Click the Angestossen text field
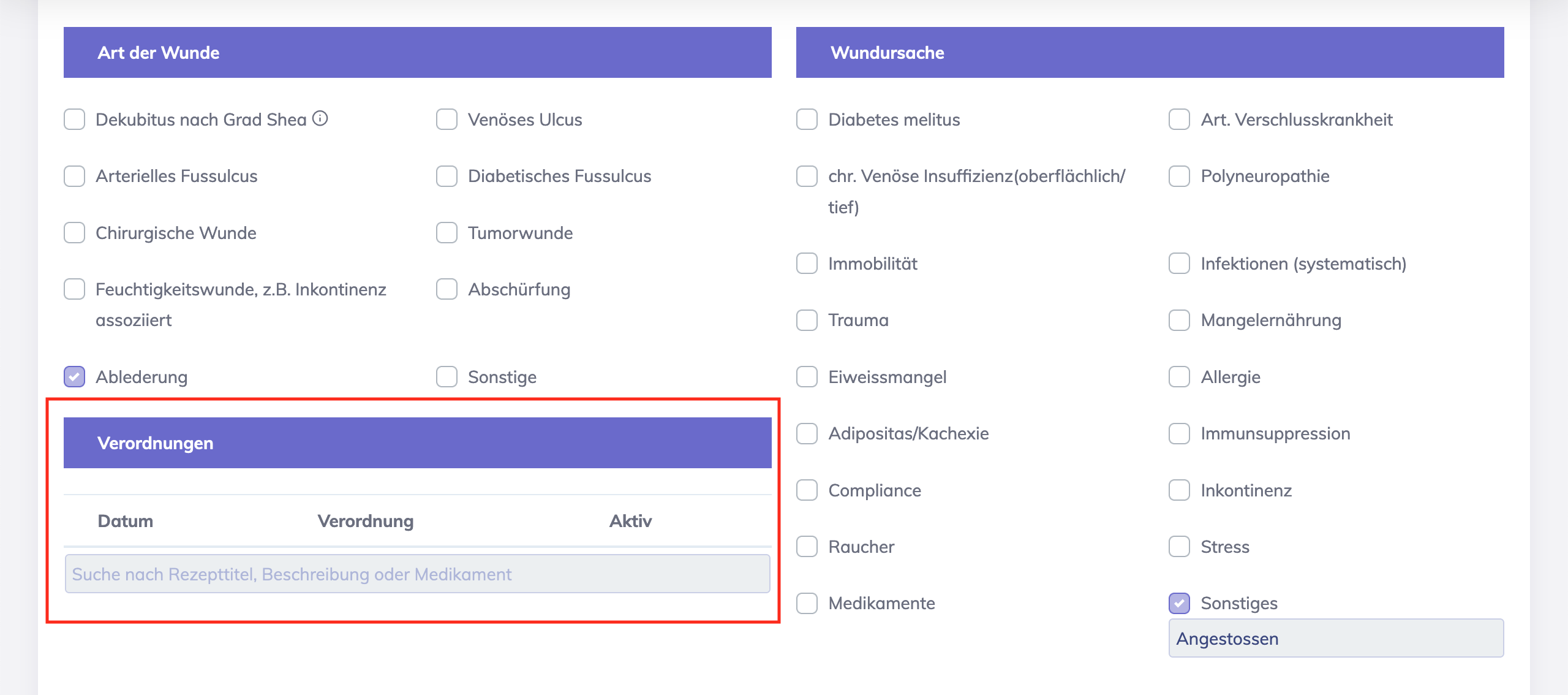Viewport: 1568px width, 695px height. click(1336, 639)
